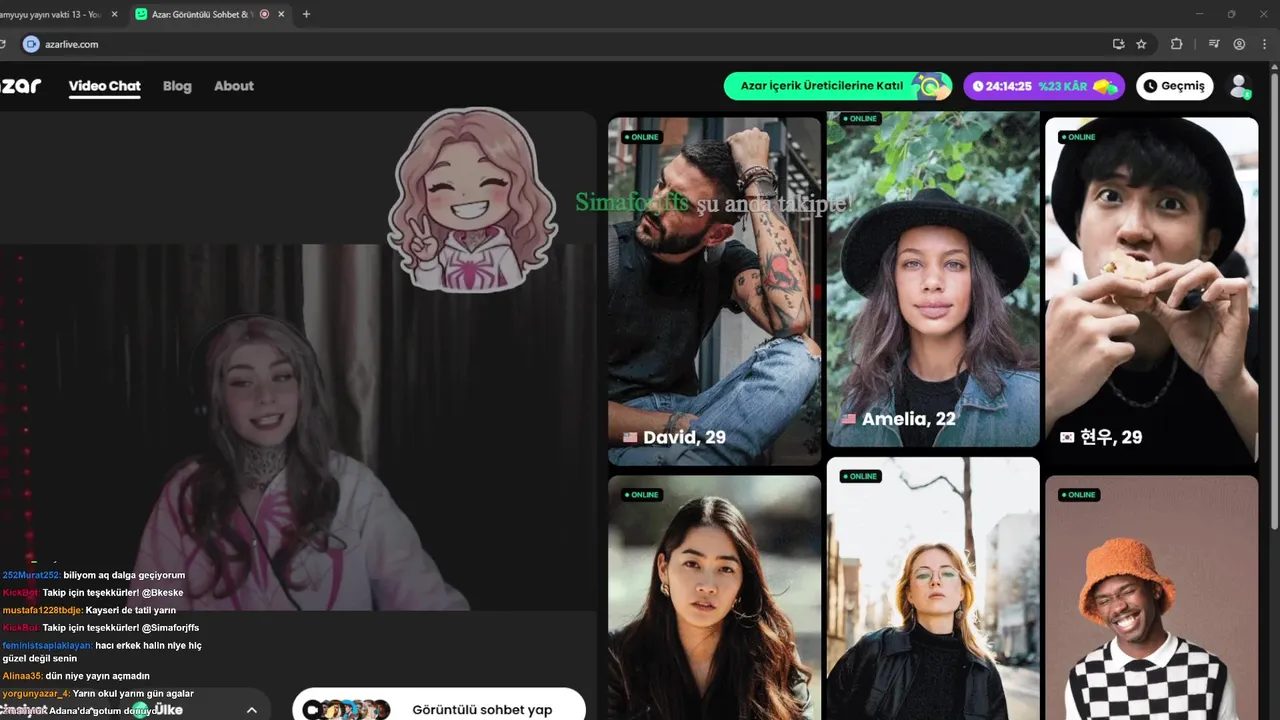
Task: Click the US flag next to David
Action: coord(630,438)
